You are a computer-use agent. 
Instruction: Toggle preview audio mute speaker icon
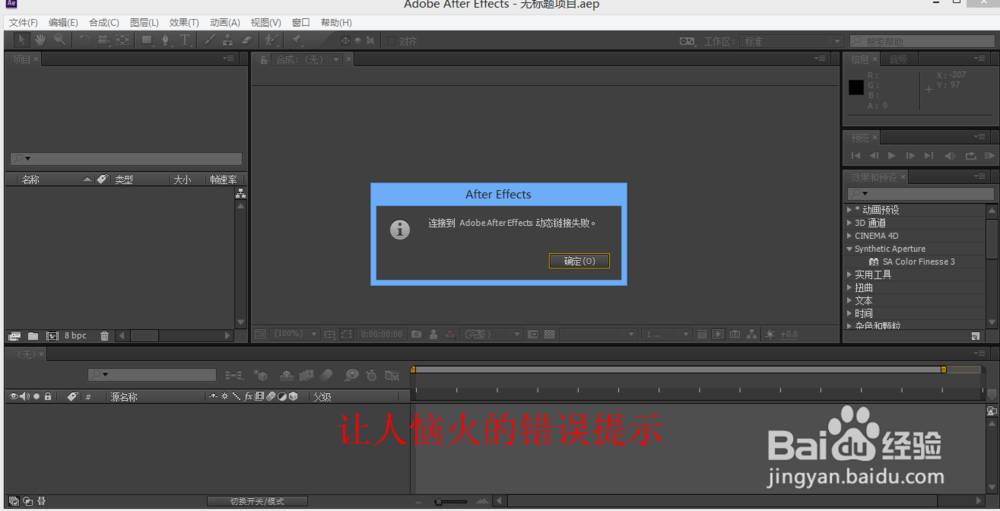[950, 156]
